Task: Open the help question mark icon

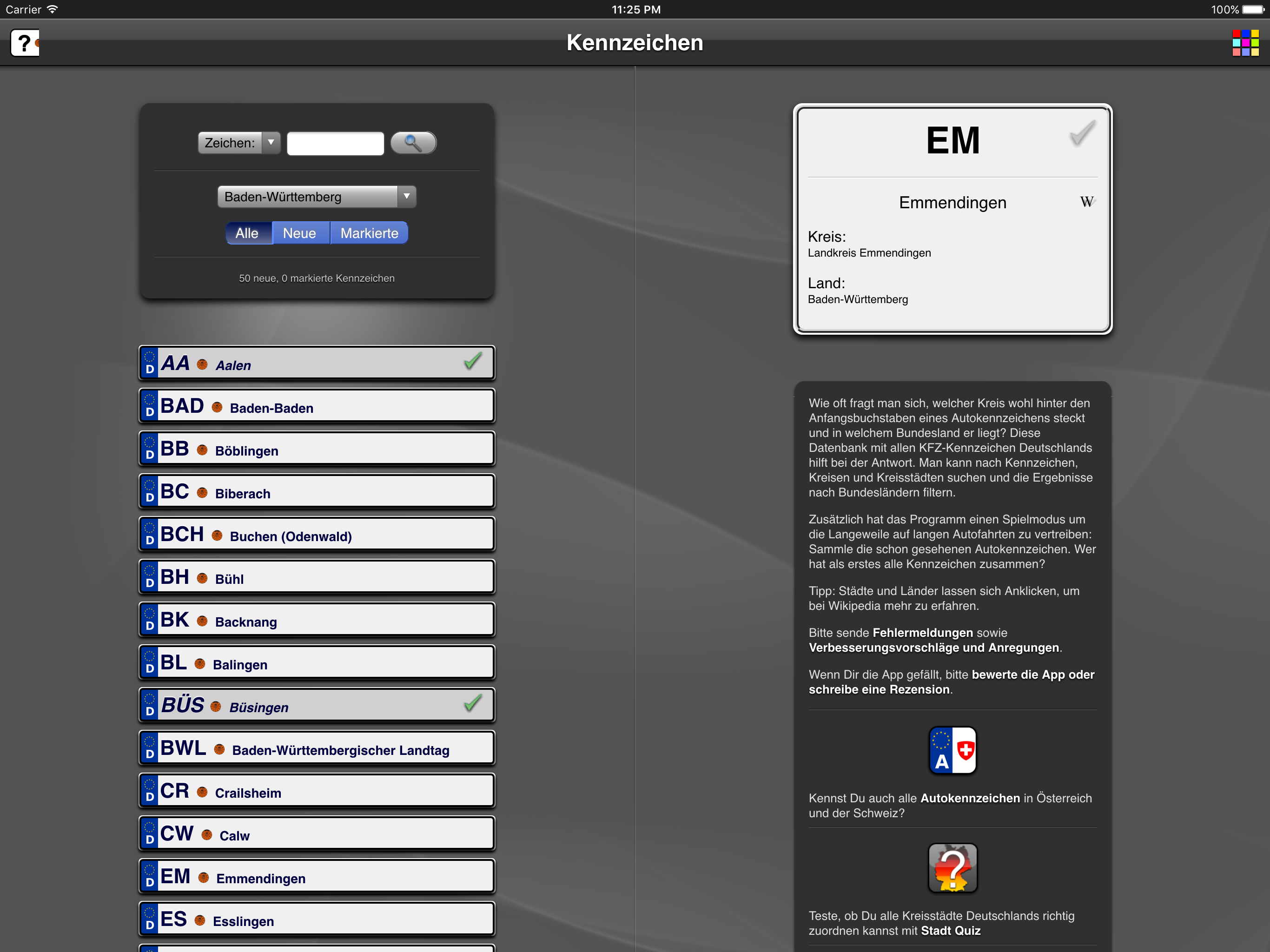Action: 25,43
